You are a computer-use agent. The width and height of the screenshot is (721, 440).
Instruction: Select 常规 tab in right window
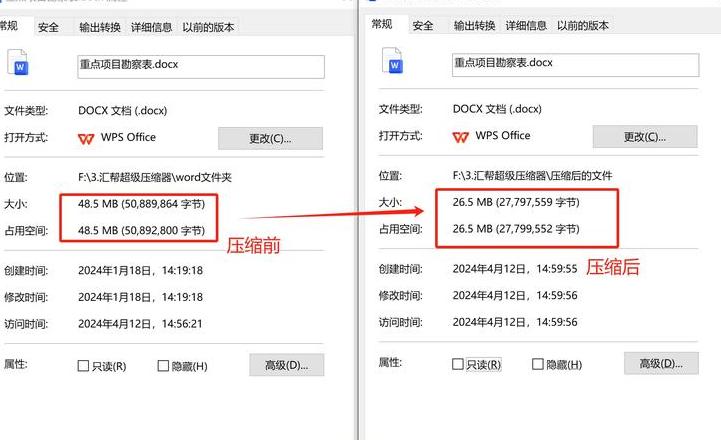click(382, 24)
